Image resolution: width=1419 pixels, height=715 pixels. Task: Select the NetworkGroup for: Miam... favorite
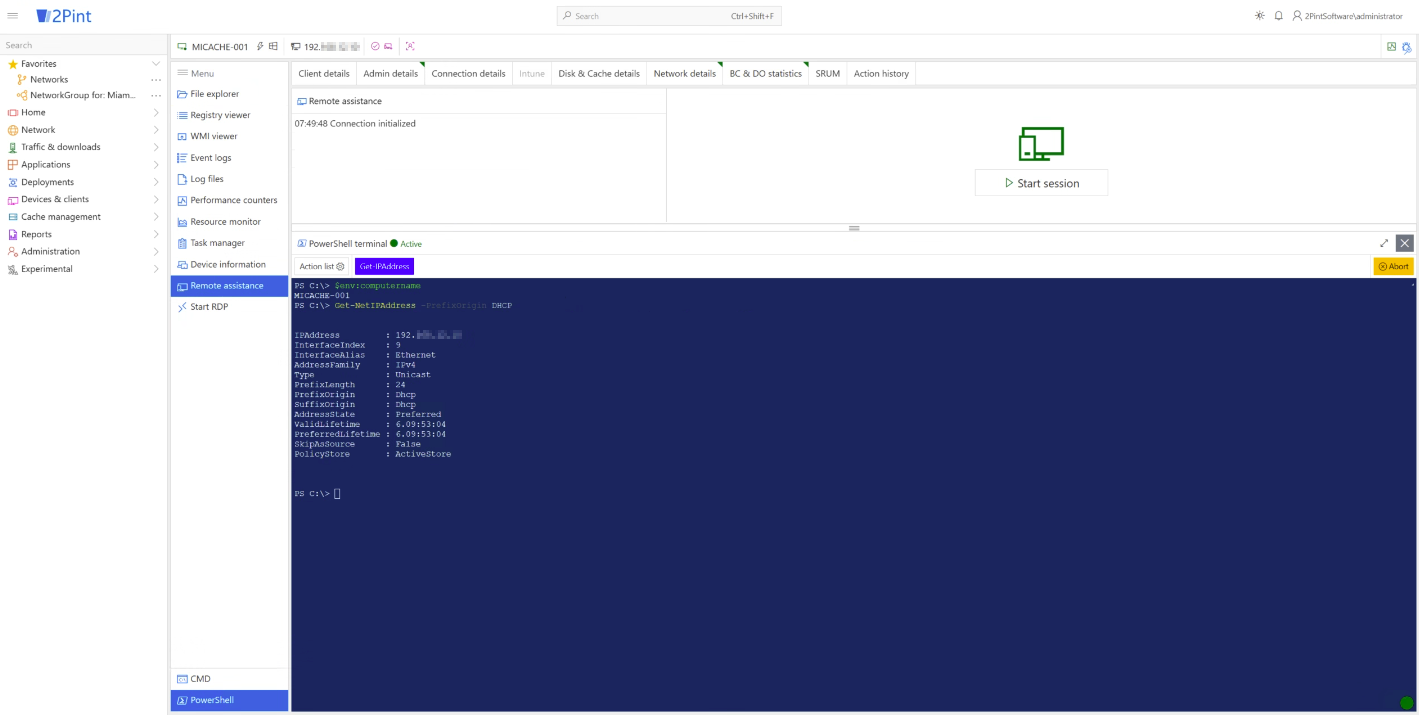point(82,95)
